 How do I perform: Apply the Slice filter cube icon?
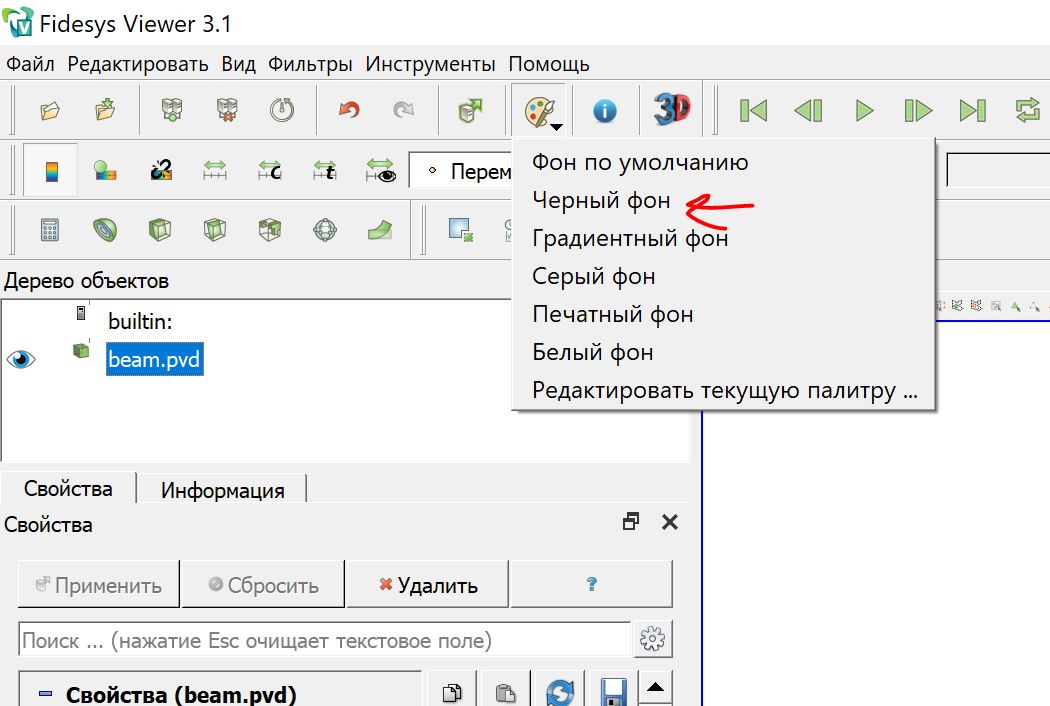point(215,230)
